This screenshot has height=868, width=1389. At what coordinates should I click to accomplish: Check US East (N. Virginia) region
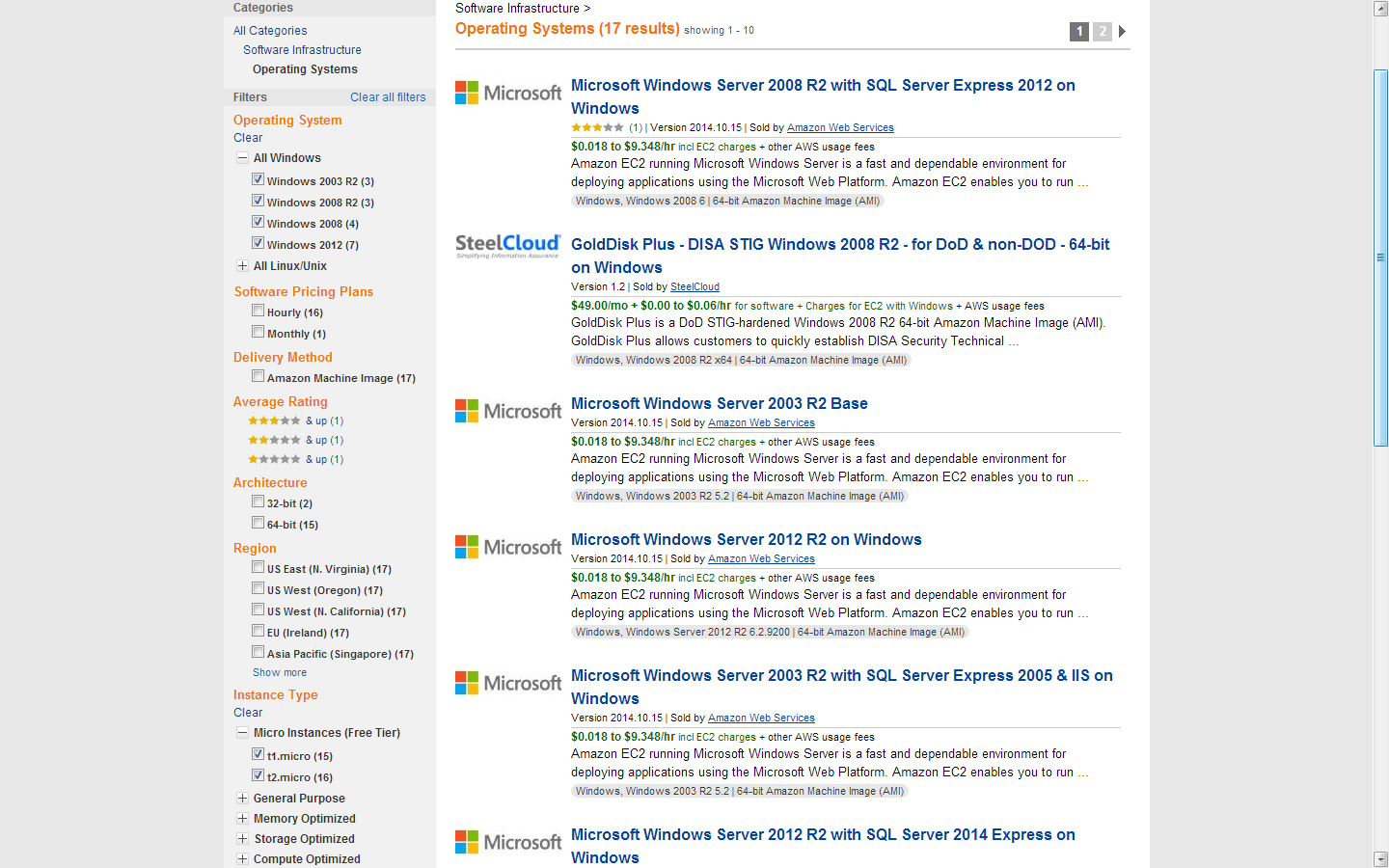click(258, 567)
